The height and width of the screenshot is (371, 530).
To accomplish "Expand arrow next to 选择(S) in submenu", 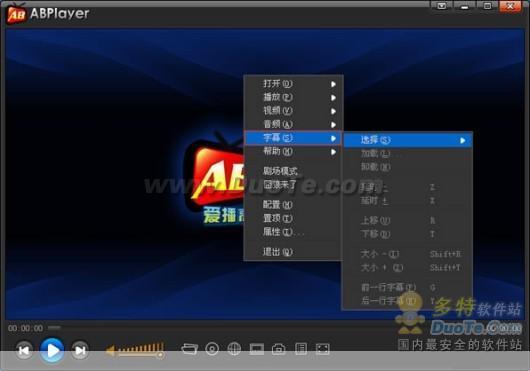I will [462, 140].
